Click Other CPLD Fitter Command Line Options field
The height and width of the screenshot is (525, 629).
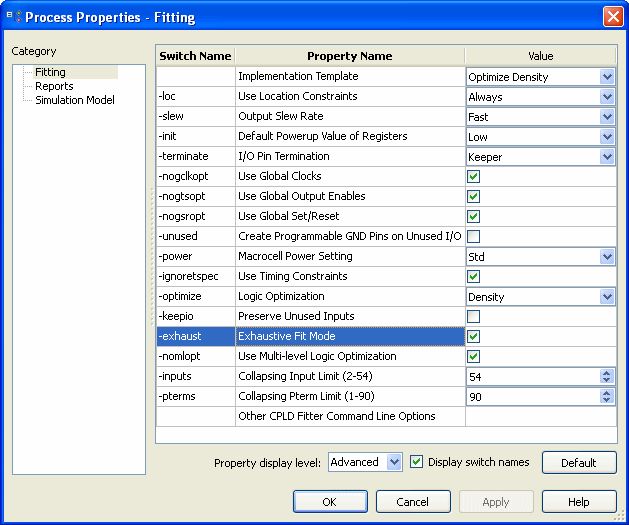point(540,416)
